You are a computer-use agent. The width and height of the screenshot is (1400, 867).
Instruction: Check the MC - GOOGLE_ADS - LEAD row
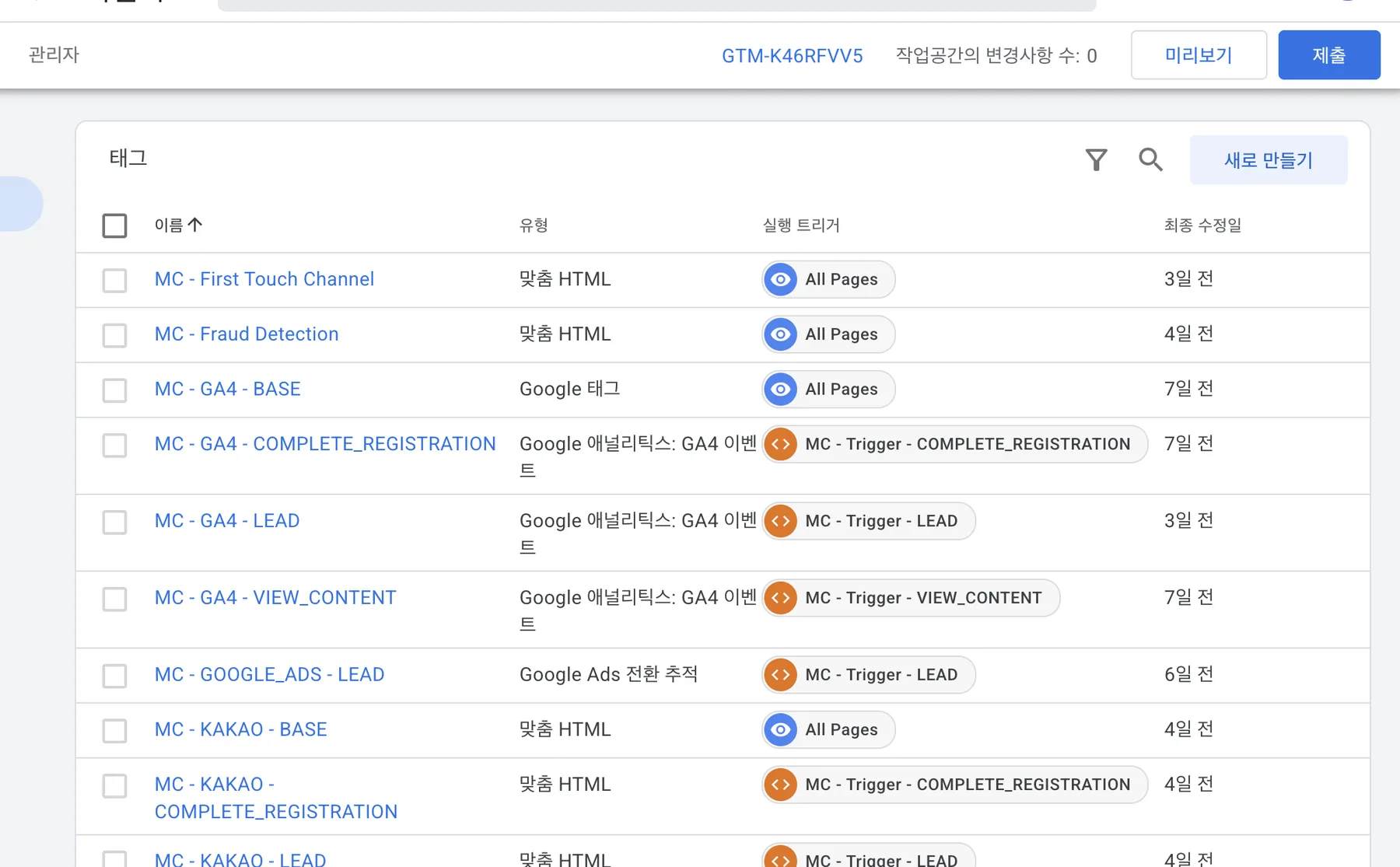tap(114, 676)
